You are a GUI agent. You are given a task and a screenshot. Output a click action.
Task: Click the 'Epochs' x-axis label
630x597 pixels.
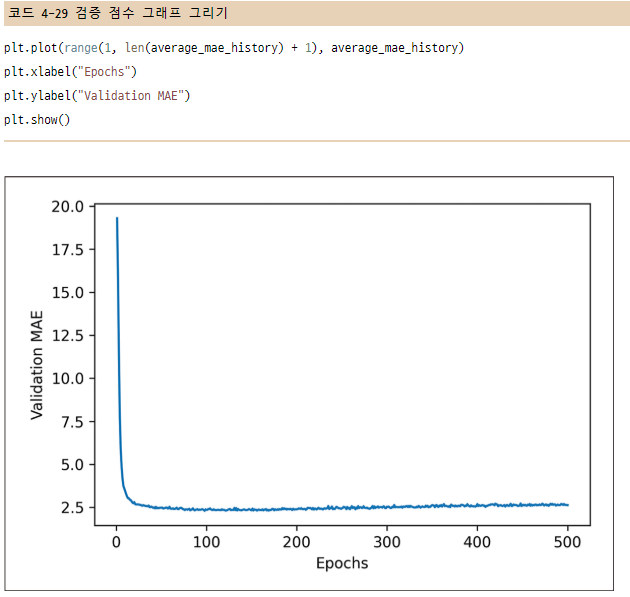pos(342,563)
